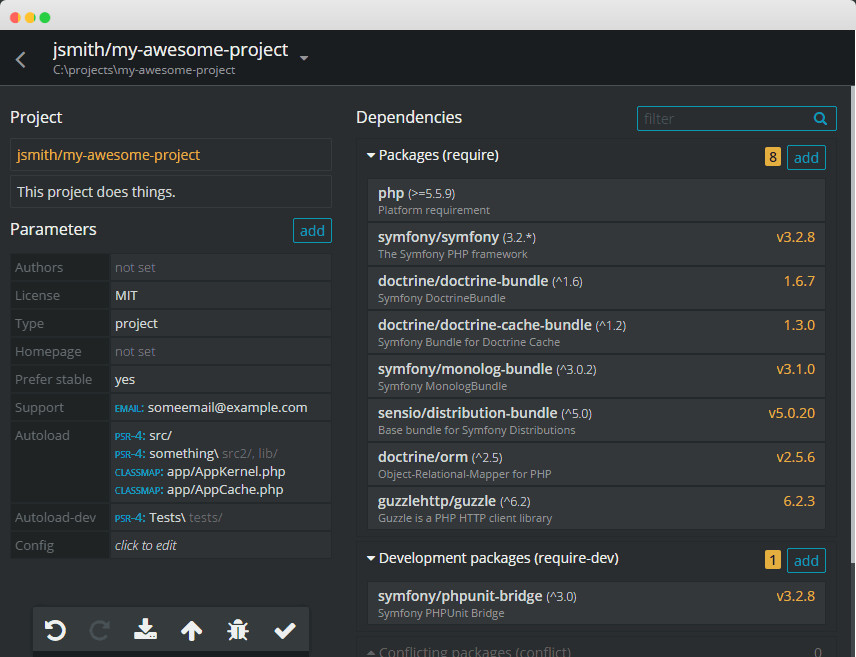
Task: Click version 6.2.3 of guzzle
Action: point(799,501)
